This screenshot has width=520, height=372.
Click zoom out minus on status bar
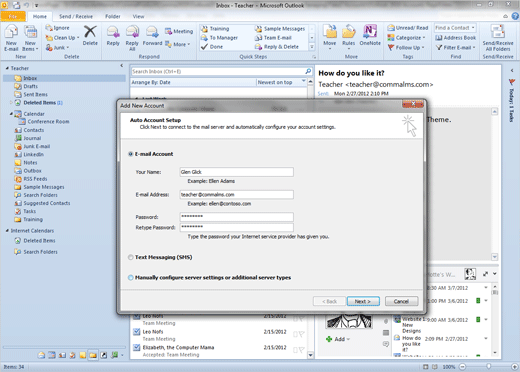click(462, 367)
